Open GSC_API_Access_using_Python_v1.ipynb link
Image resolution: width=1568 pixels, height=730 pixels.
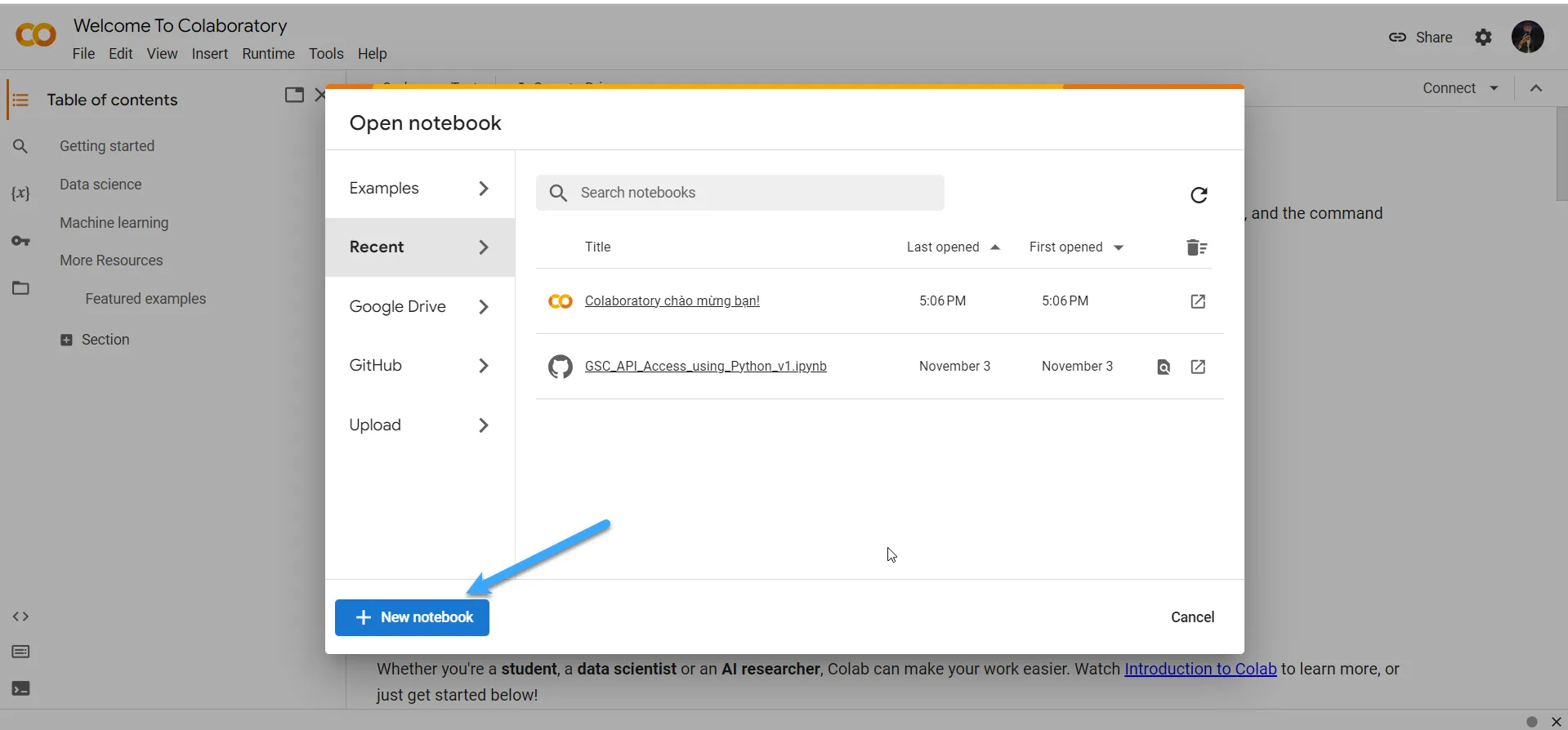[x=705, y=367]
